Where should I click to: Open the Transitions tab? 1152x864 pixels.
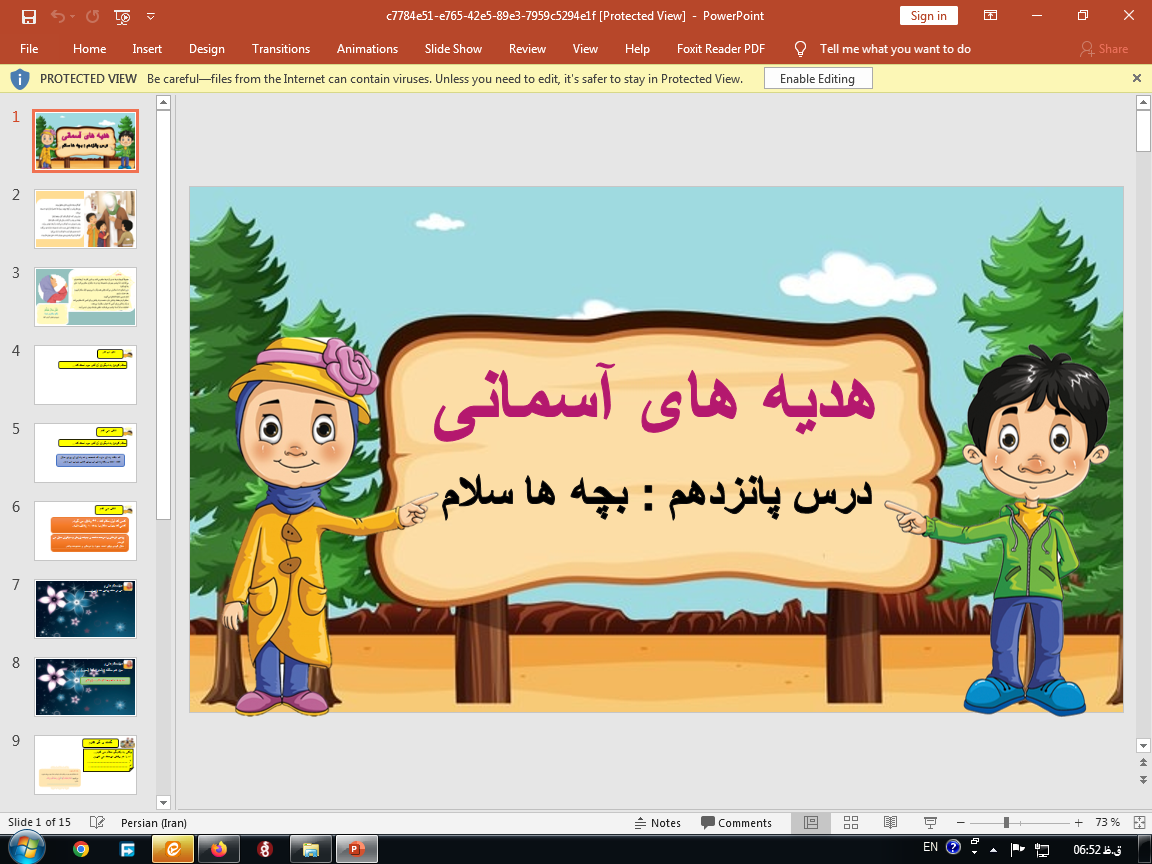tap(281, 48)
